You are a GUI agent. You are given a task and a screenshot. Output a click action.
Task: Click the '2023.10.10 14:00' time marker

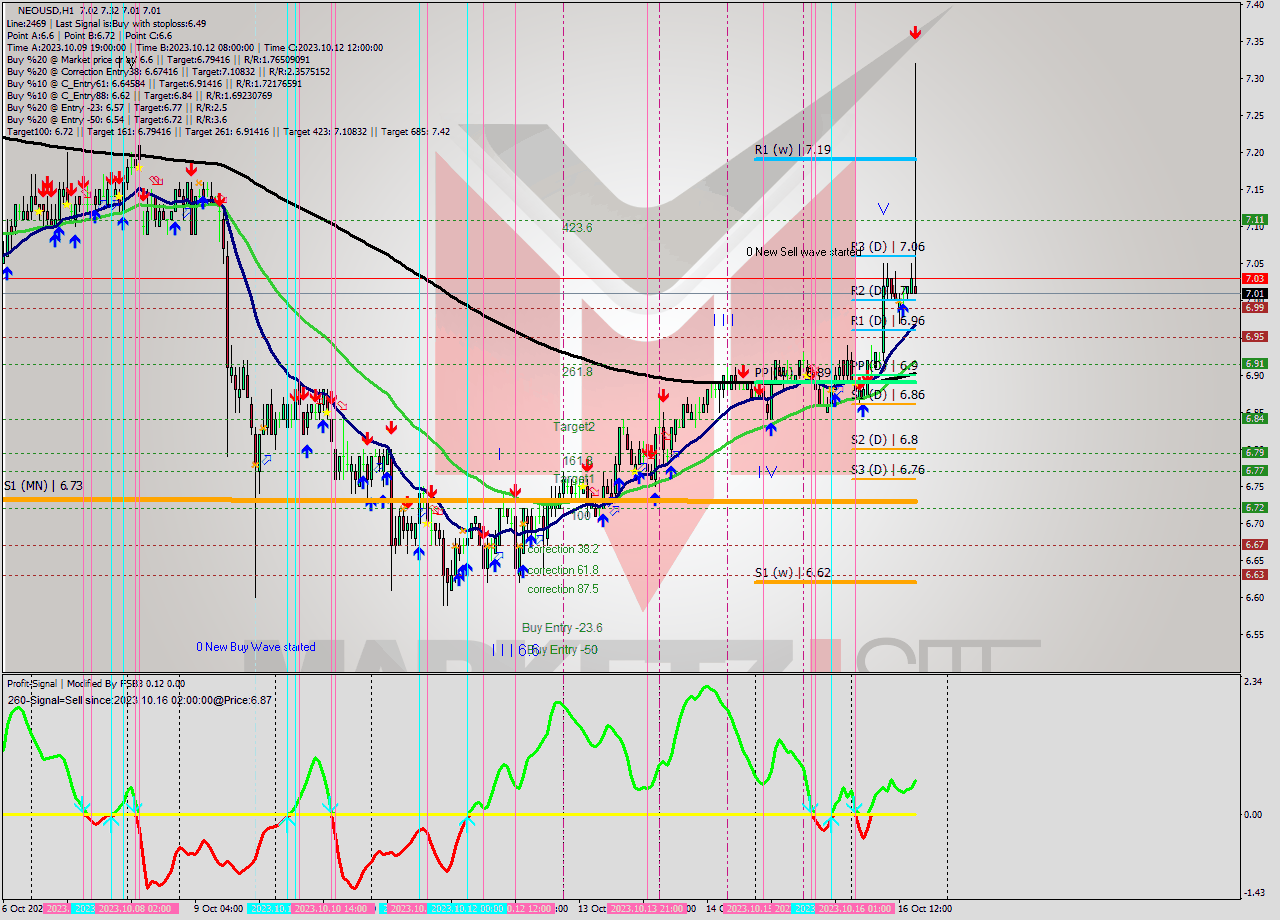point(335,909)
